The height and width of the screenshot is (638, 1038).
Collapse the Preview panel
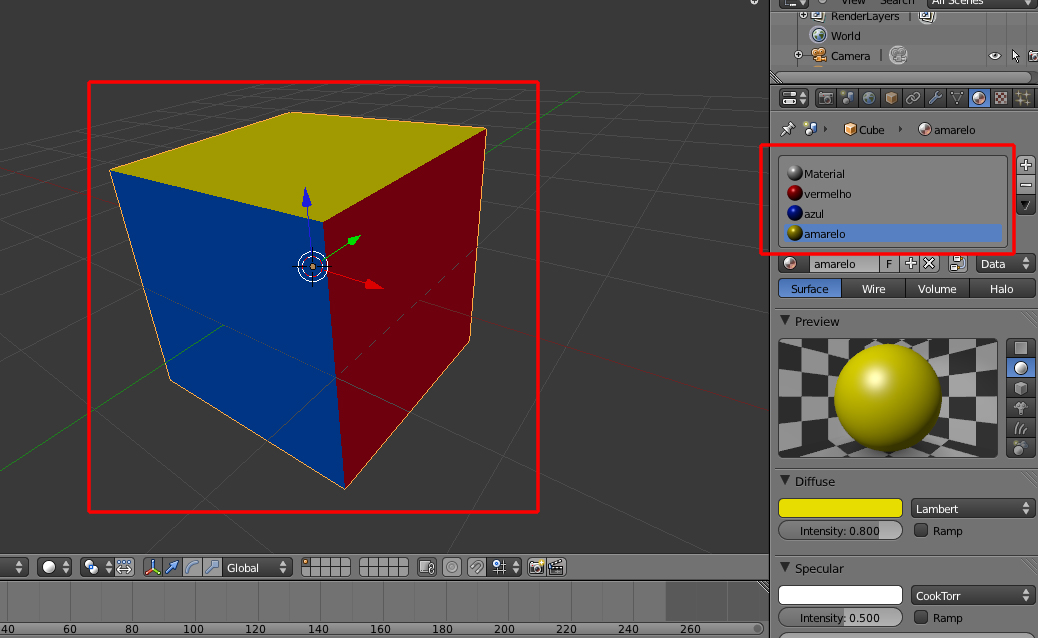click(785, 321)
